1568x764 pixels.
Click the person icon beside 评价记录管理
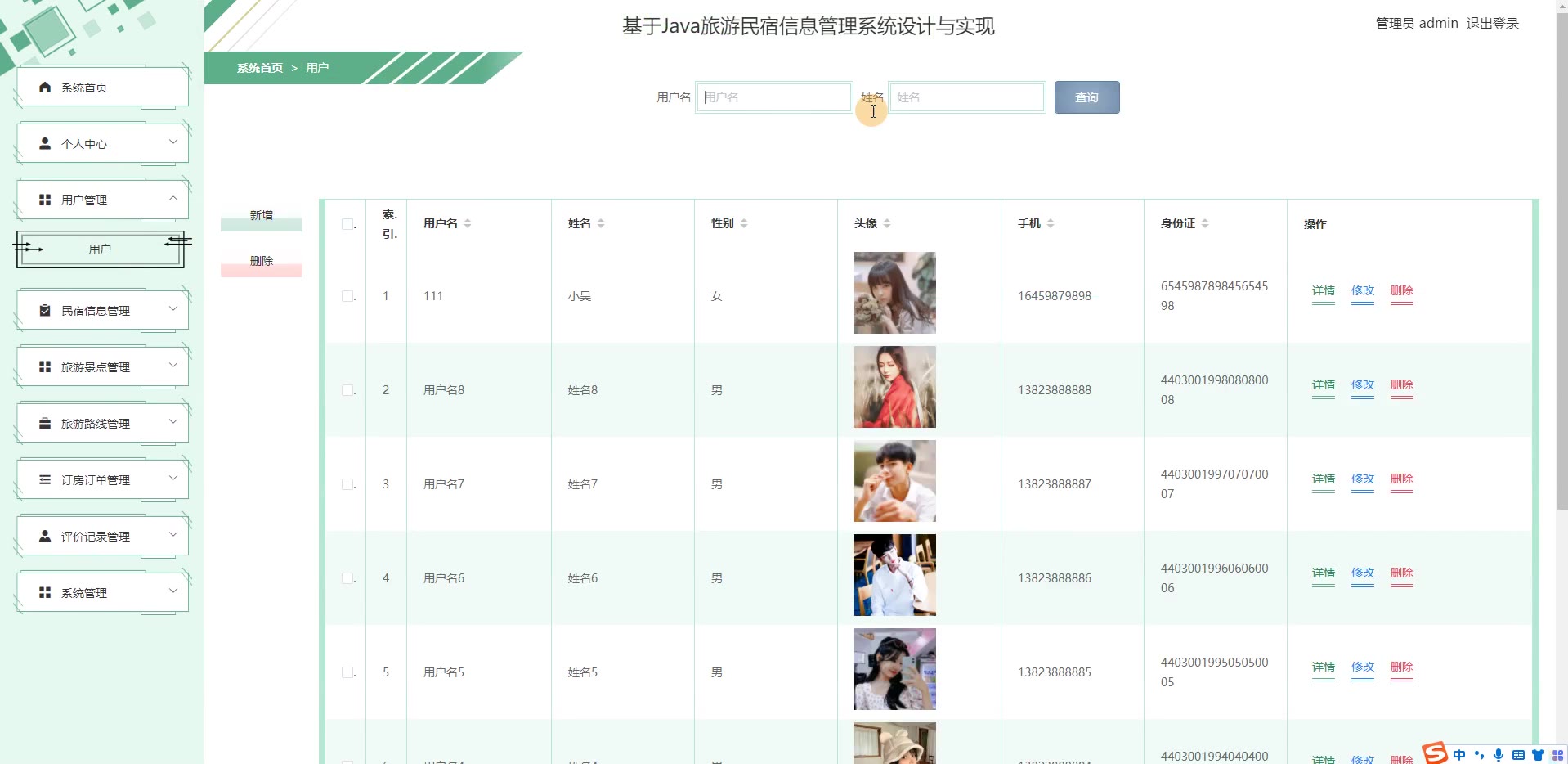[x=45, y=537]
